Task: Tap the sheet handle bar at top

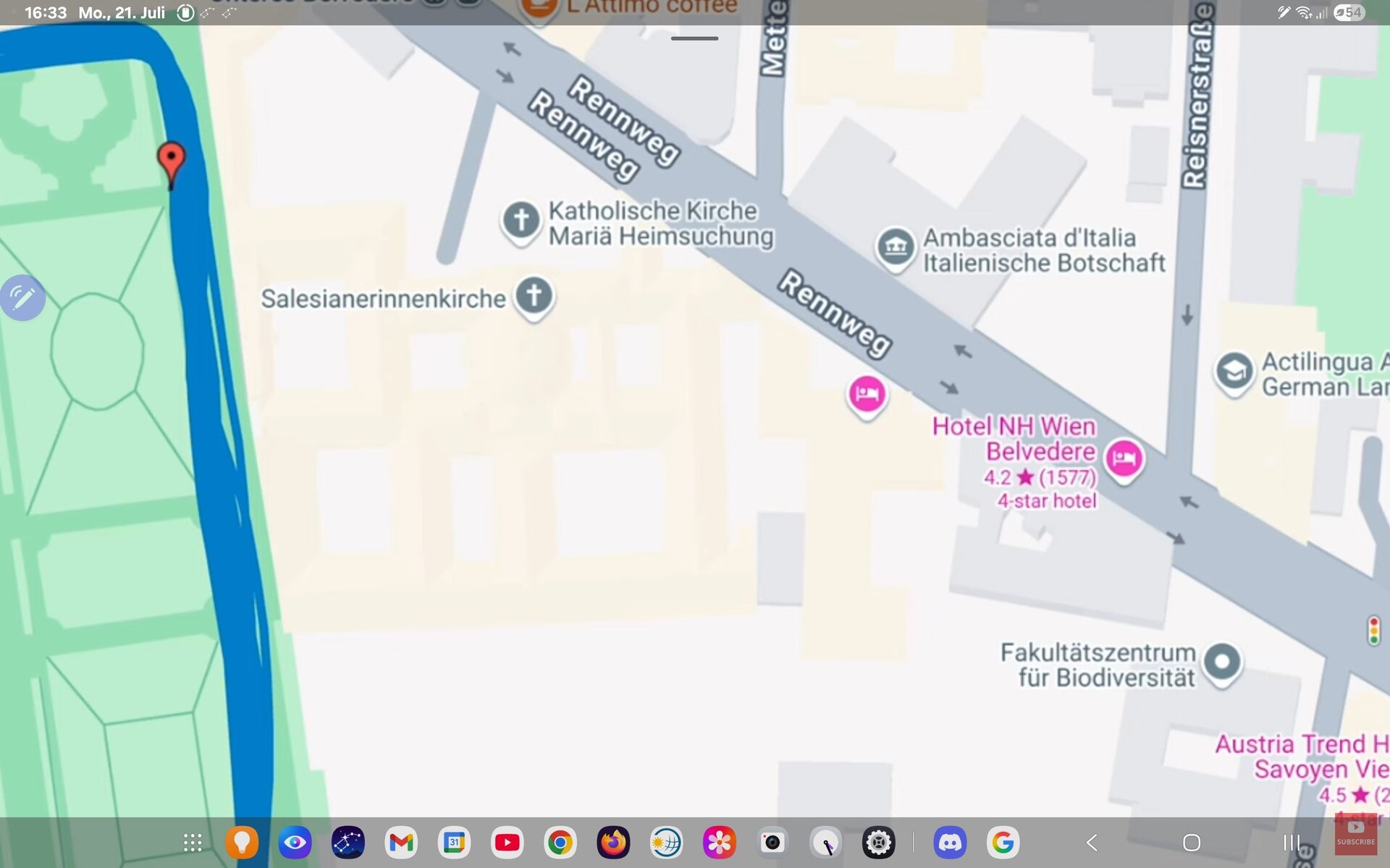Action: (694, 38)
